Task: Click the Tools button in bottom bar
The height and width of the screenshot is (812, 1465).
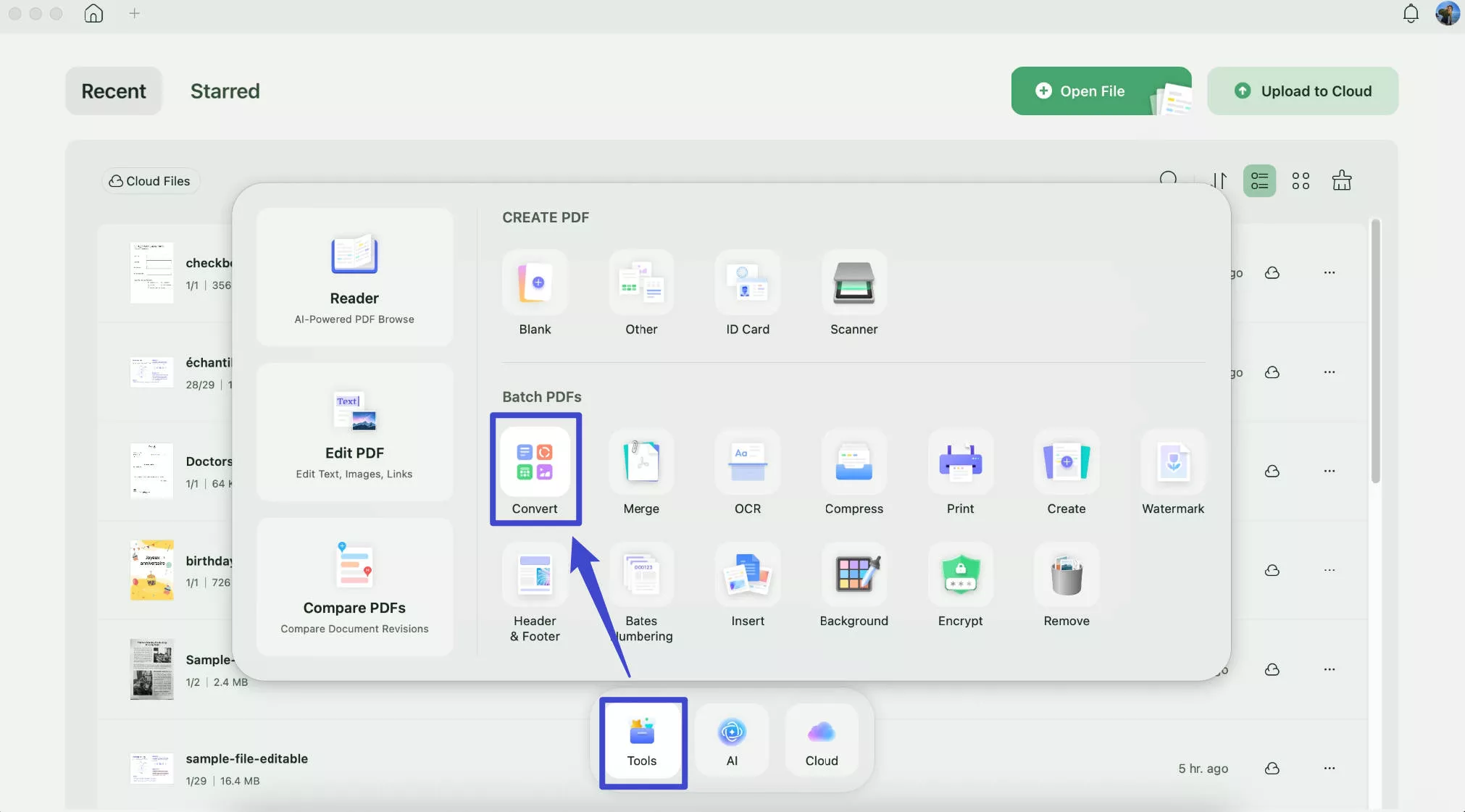Action: pos(643,742)
